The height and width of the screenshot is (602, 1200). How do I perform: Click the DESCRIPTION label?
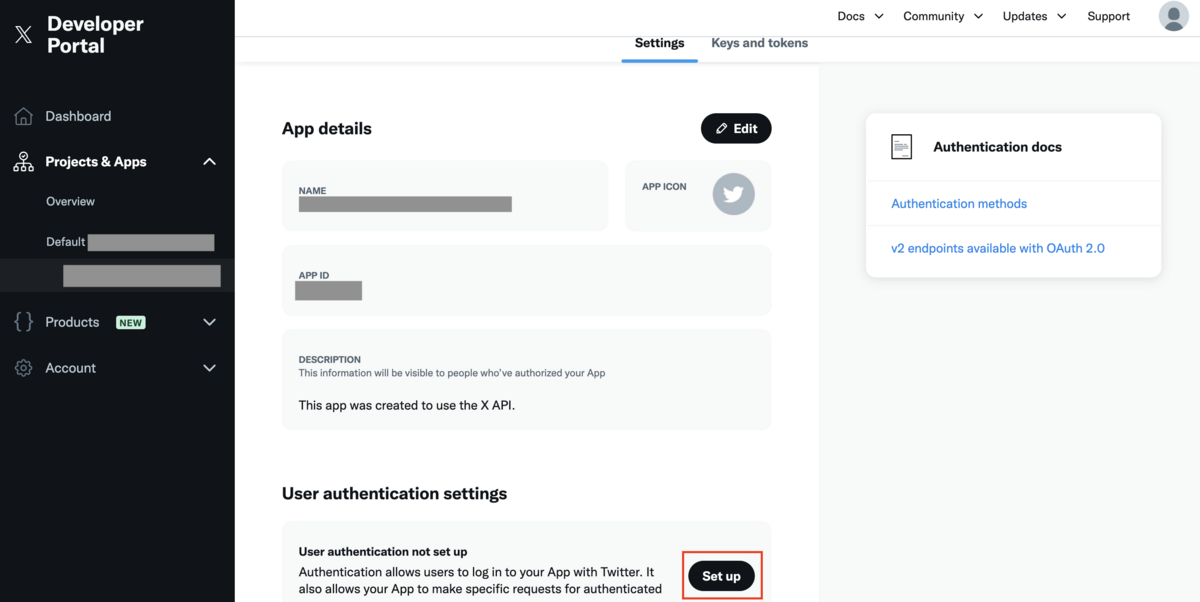pyautogui.click(x=330, y=359)
